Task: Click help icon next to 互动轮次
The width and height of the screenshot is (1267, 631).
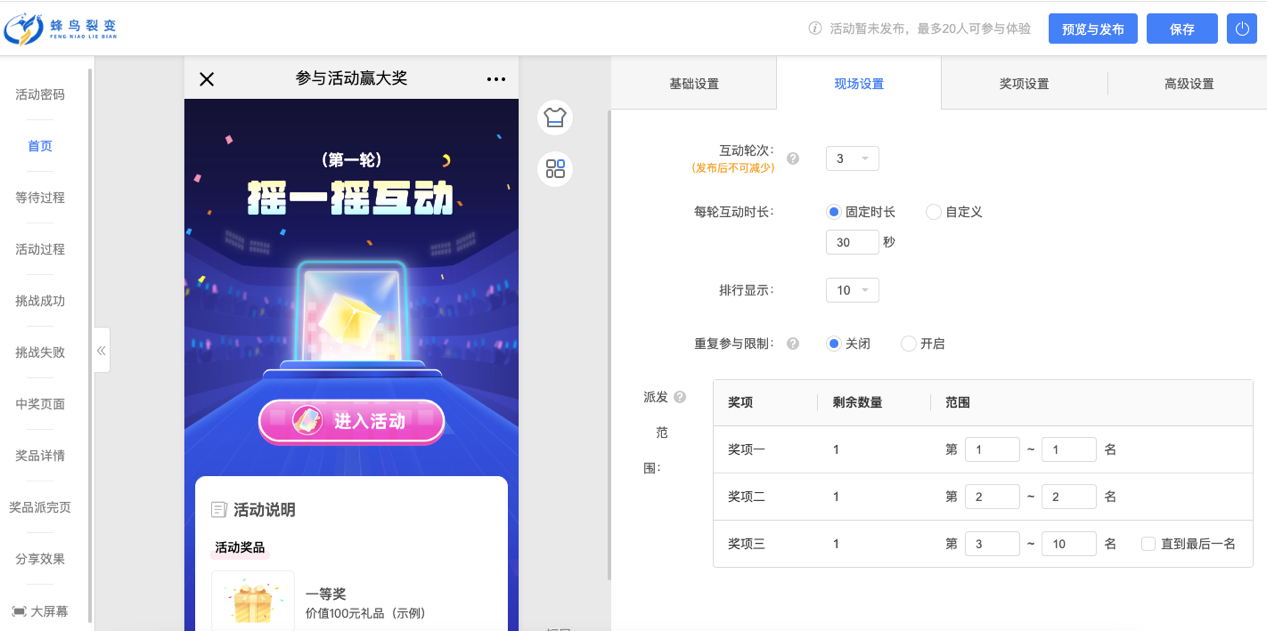Action: coord(793,158)
